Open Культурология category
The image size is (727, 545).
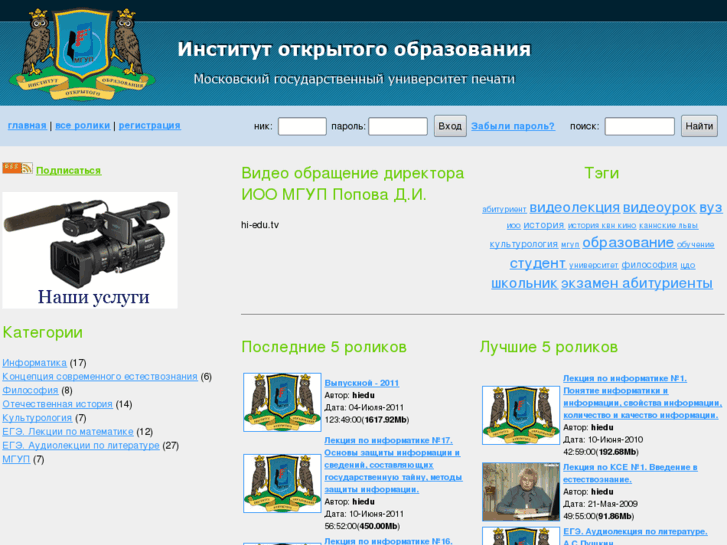(x=37, y=418)
